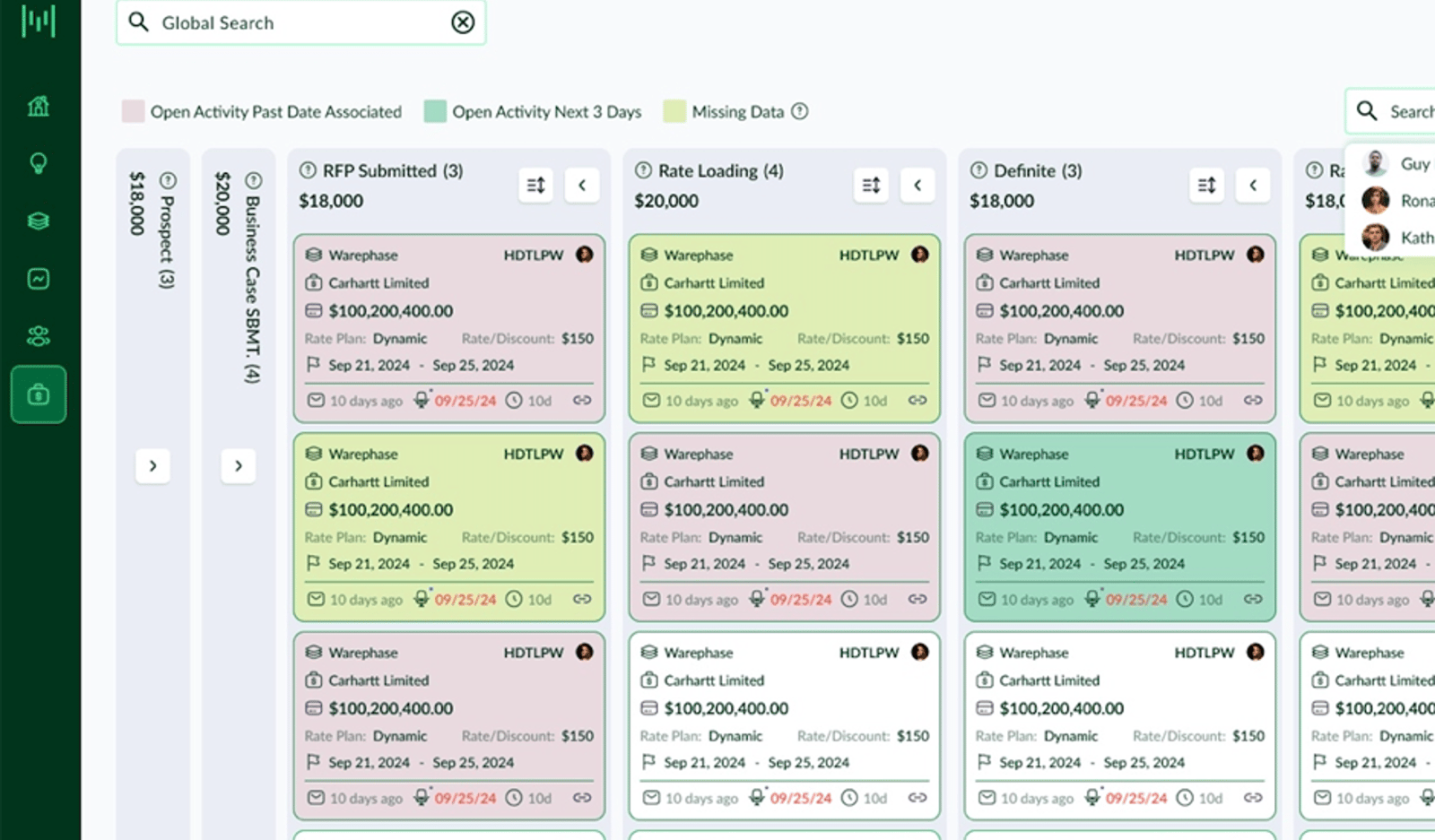The height and width of the screenshot is (840, 1435).
Task: Click clock icon on green Definite card
Action: 1185,599
